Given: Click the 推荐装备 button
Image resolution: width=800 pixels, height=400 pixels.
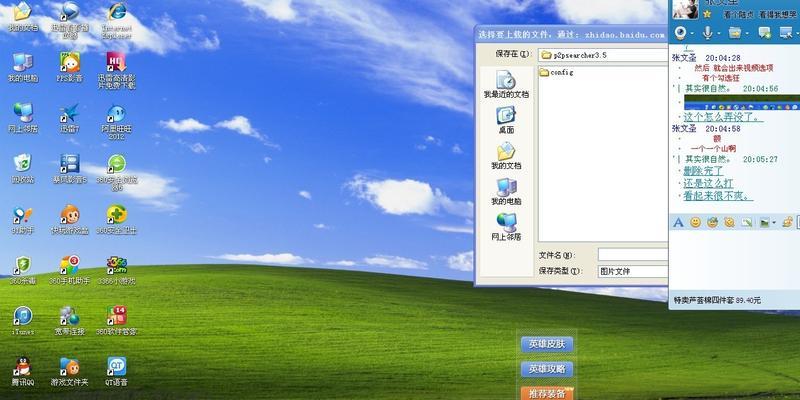Looking at the screenshot, I should point(547,393).
